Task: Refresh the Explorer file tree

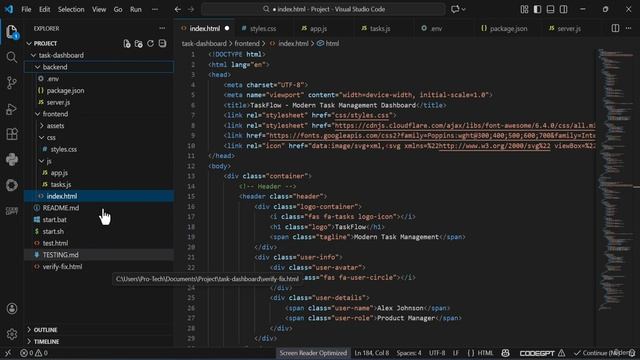Action: 151,44
